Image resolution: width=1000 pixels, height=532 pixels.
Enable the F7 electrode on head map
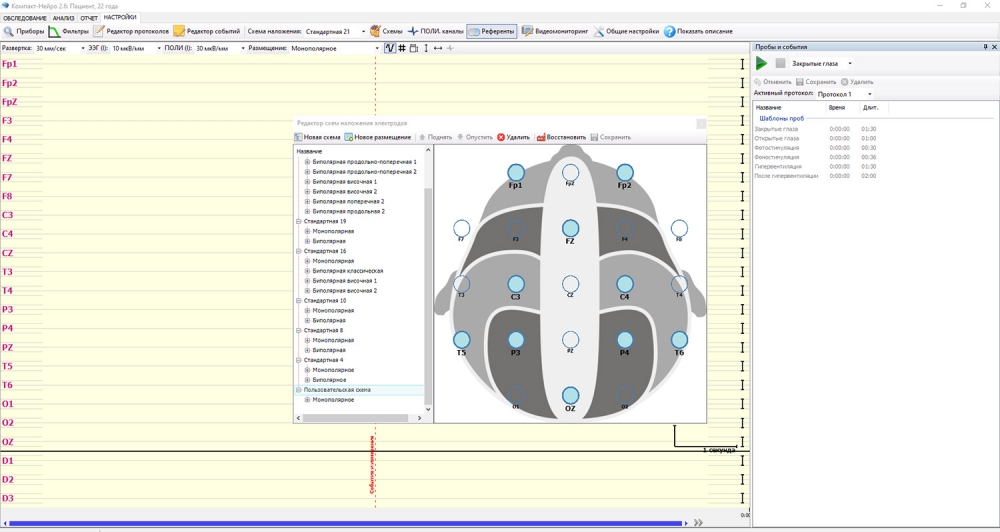click(x=461, y=229)
